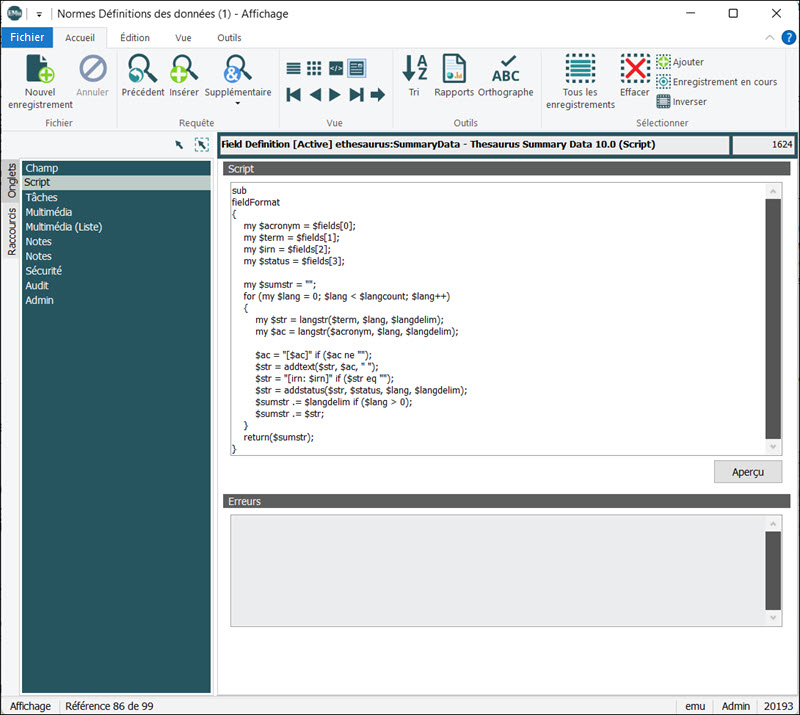Jump to the last record
Viewport: 800px width, 715px height.
(x=357, y=95)
